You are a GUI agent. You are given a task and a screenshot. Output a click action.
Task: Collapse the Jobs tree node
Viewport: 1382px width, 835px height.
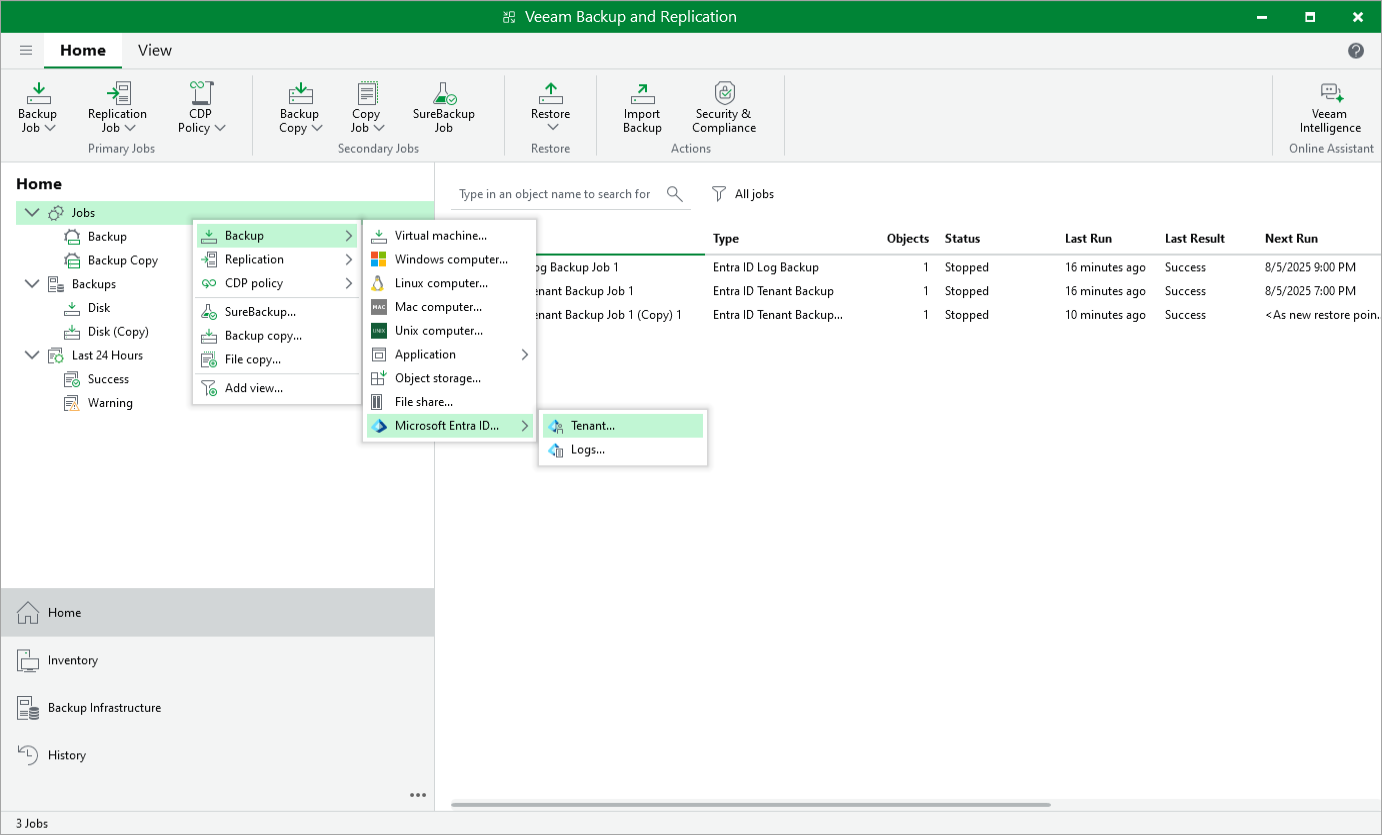tap(32, 213)
